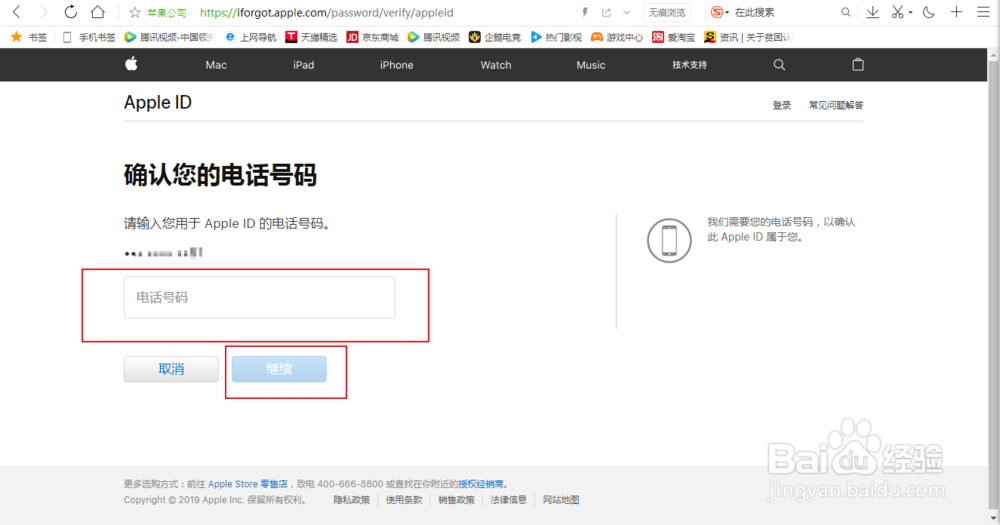The width and height of the screenshot is (1000, 525).
Task: Open the 隐私政策 privacy policy link
Action: 351,500
